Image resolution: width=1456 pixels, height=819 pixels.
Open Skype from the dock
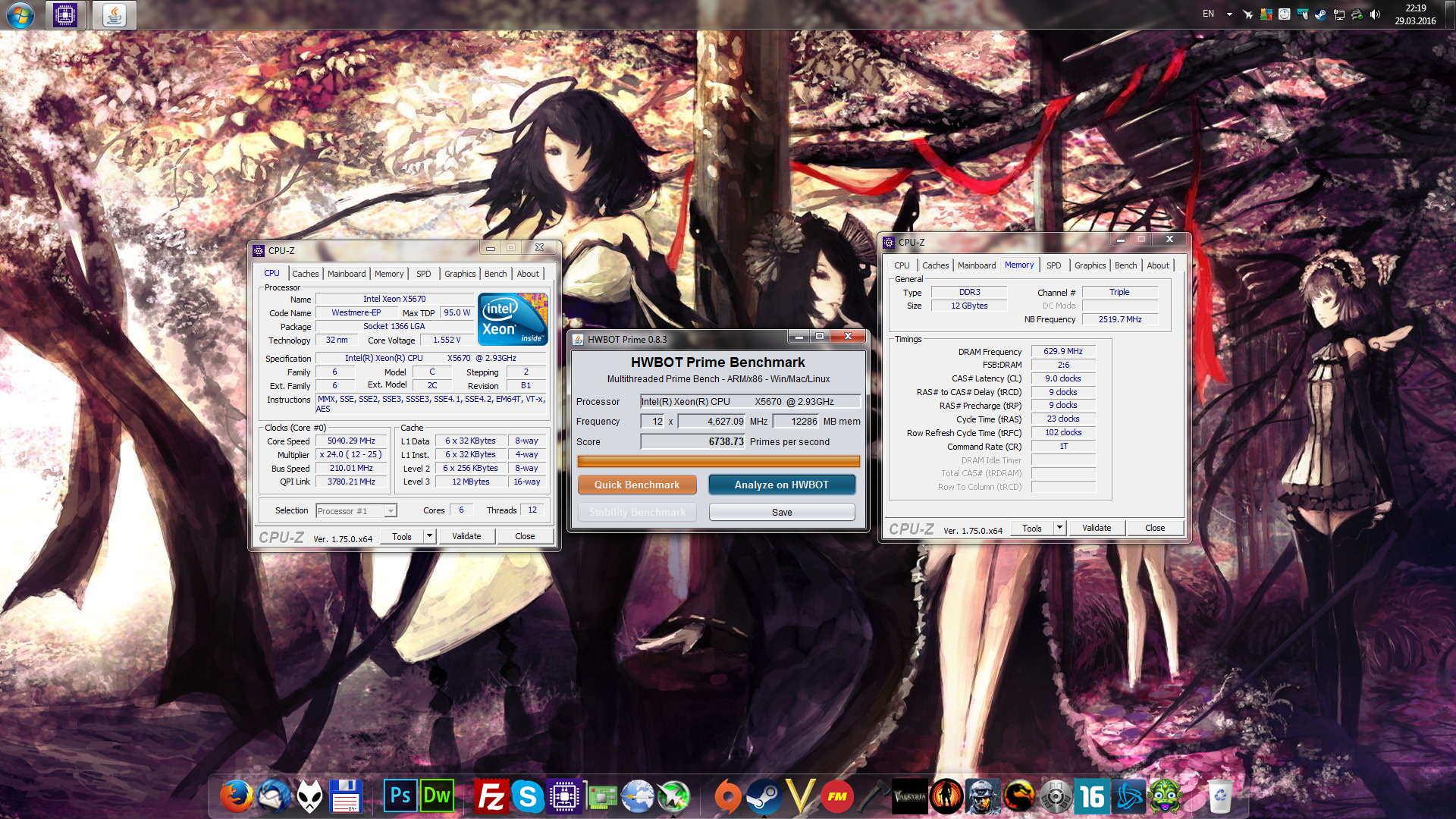click(528, 796)
